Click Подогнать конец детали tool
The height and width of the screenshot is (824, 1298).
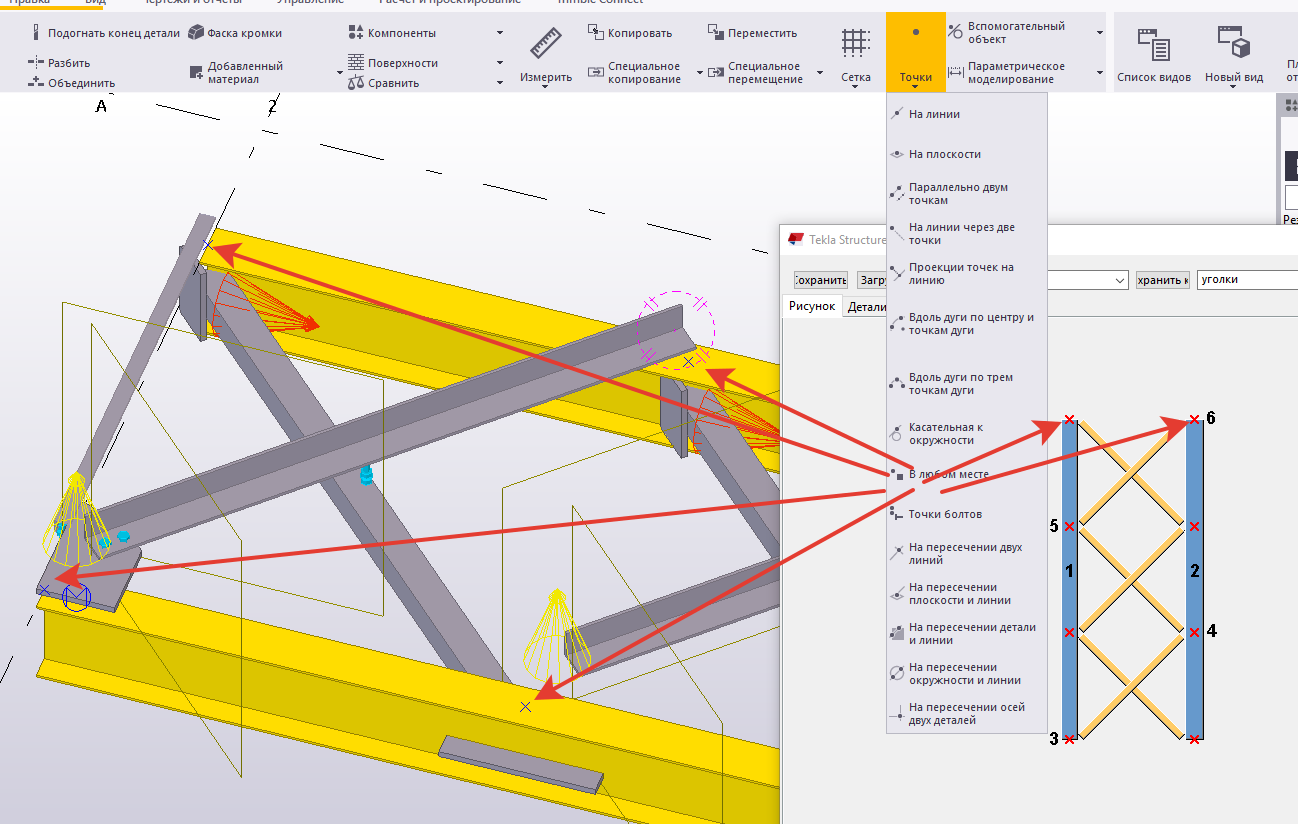[x=105, y=33]
